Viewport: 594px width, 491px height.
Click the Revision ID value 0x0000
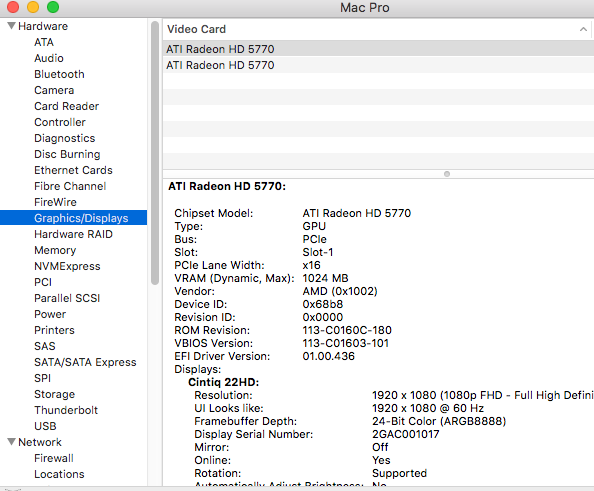pos(323,317)
